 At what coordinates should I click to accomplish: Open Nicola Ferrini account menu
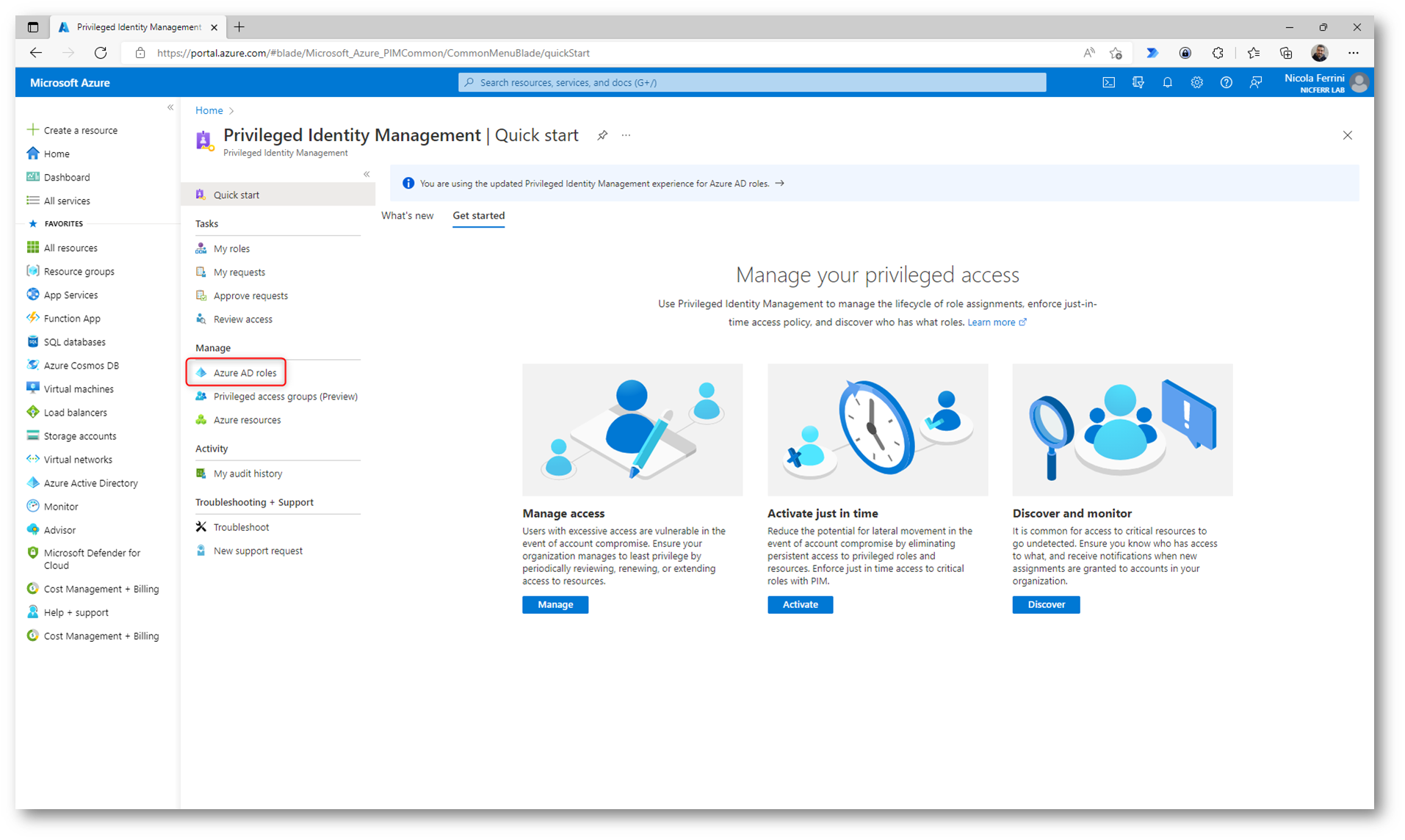click(x=1326, y=82)
